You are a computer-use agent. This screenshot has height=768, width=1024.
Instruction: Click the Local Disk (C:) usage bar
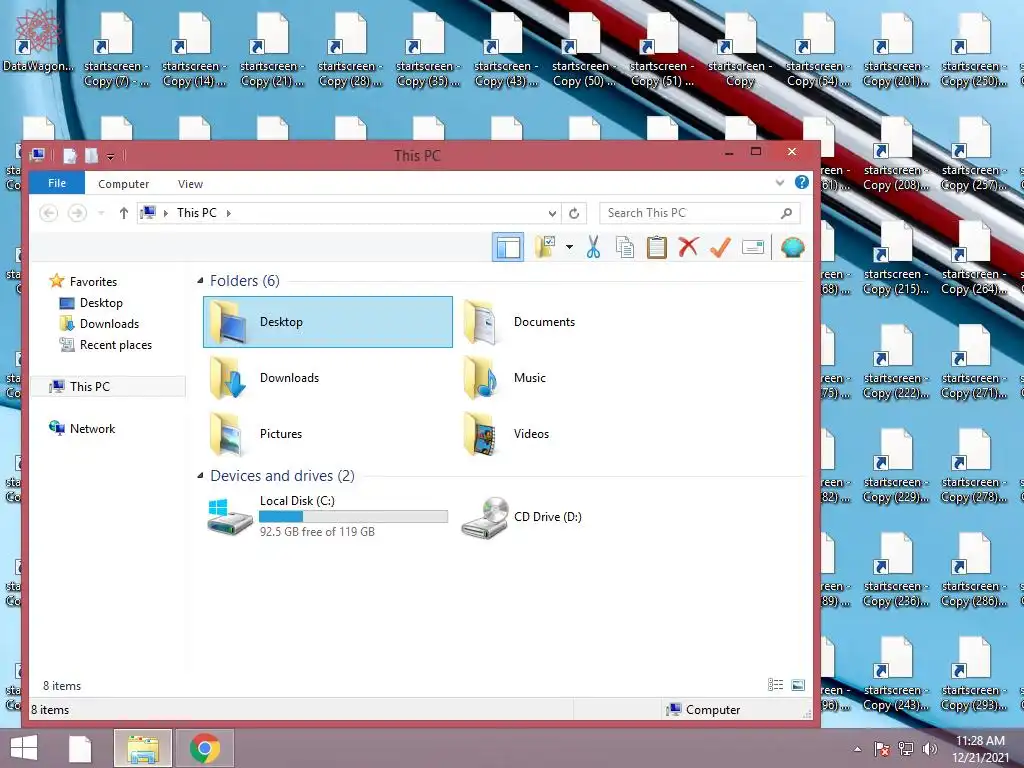tap(353, 517)
